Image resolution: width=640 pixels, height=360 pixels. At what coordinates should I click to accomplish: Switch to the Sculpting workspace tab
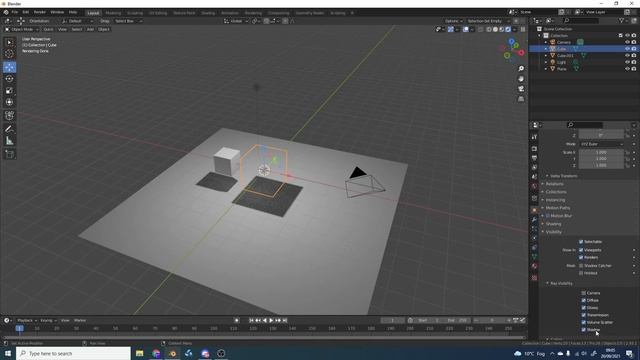pos(135,13)
